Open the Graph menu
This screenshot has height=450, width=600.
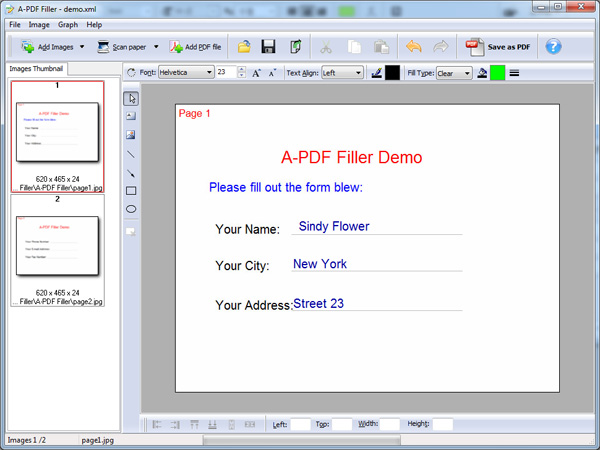68,25
